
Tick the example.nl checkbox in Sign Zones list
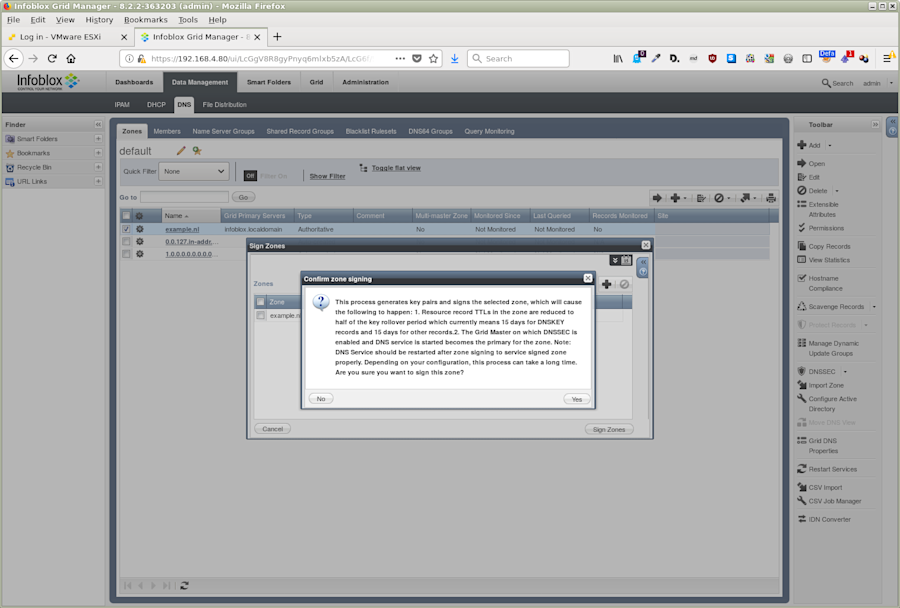[261, 315]
